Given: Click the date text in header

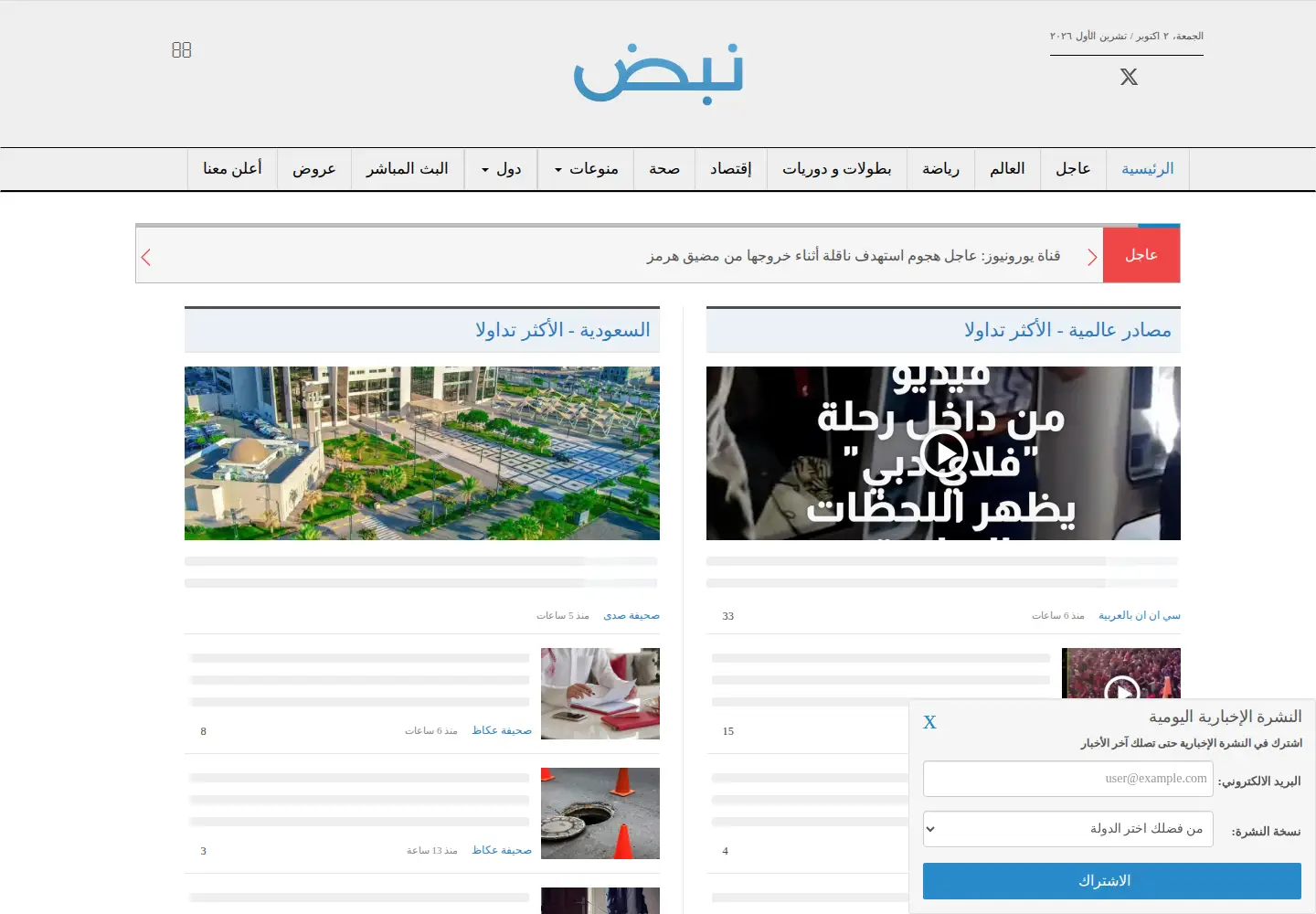Looking at the screenshot, I should pyautogui.click(x=1126, y=37).
